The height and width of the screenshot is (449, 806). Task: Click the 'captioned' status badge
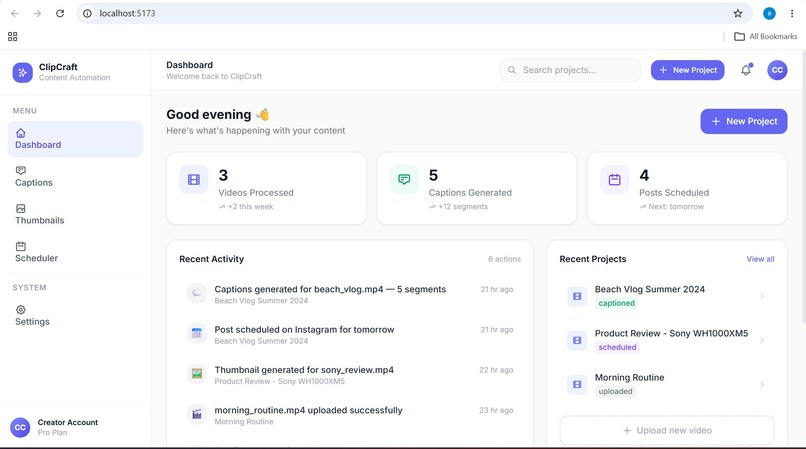(x=616, y=303)
